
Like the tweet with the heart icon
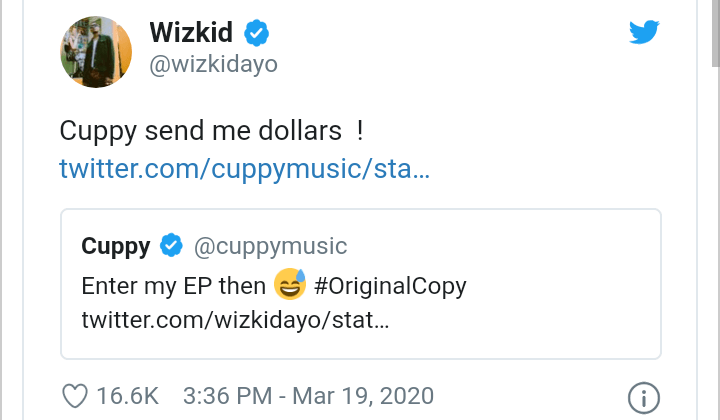tap(75, 396)
